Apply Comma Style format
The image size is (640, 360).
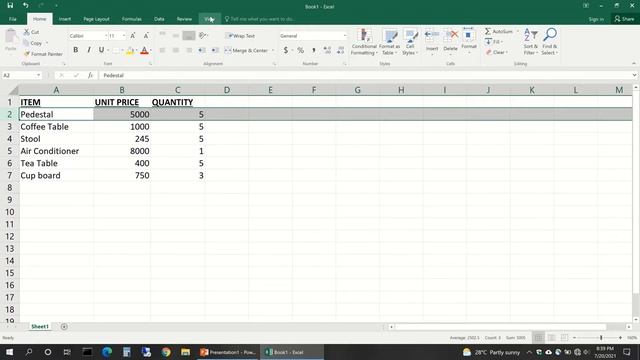pyautogui.click(x=313, y=50)
